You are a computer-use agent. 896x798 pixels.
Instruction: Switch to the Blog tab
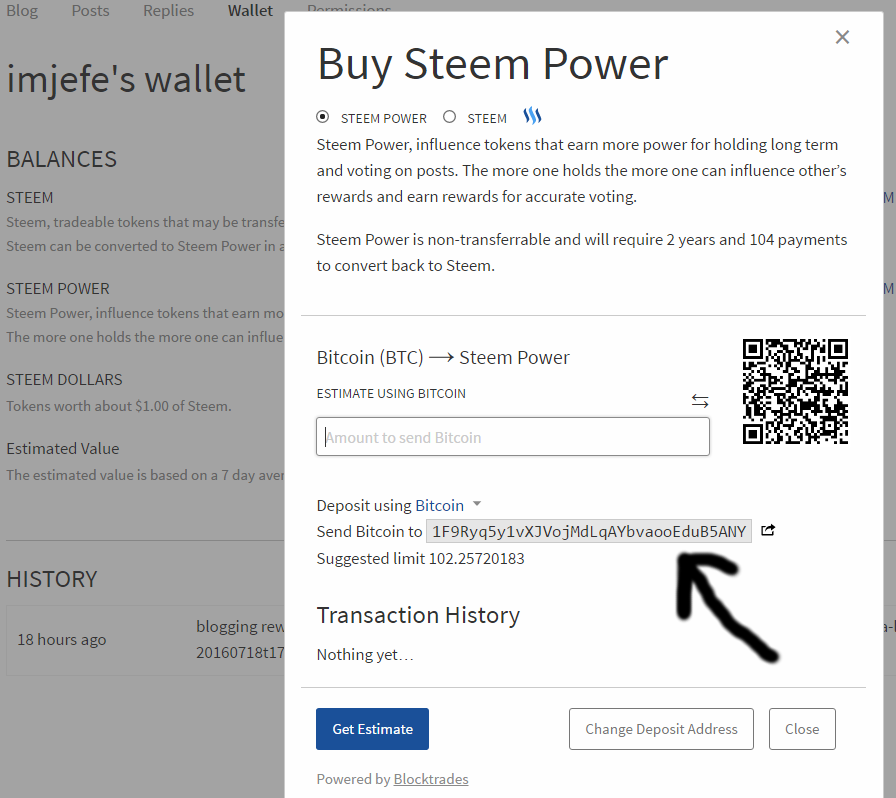pos(22,10)
